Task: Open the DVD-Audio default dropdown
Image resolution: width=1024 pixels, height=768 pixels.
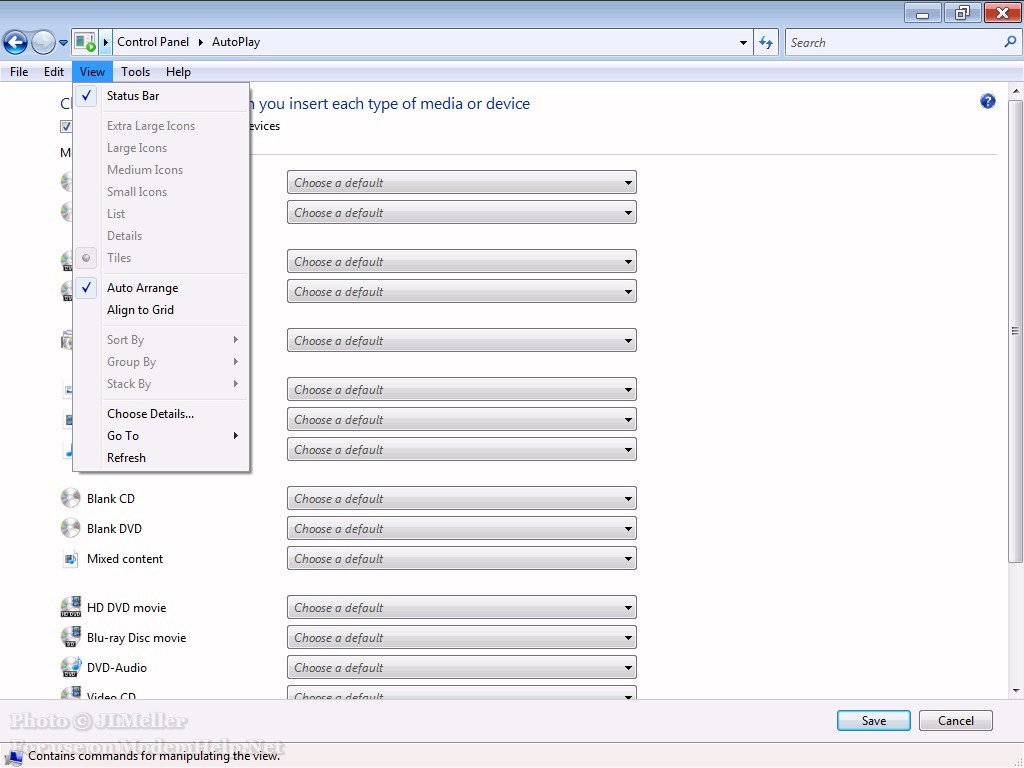Action: coord(462,667)
